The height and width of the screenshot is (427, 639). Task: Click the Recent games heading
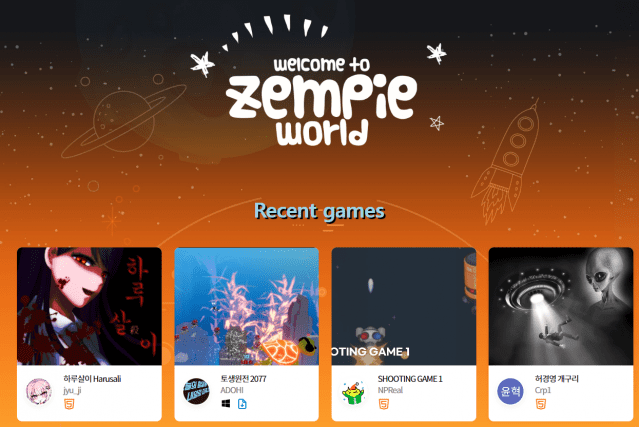click(320, 211)
